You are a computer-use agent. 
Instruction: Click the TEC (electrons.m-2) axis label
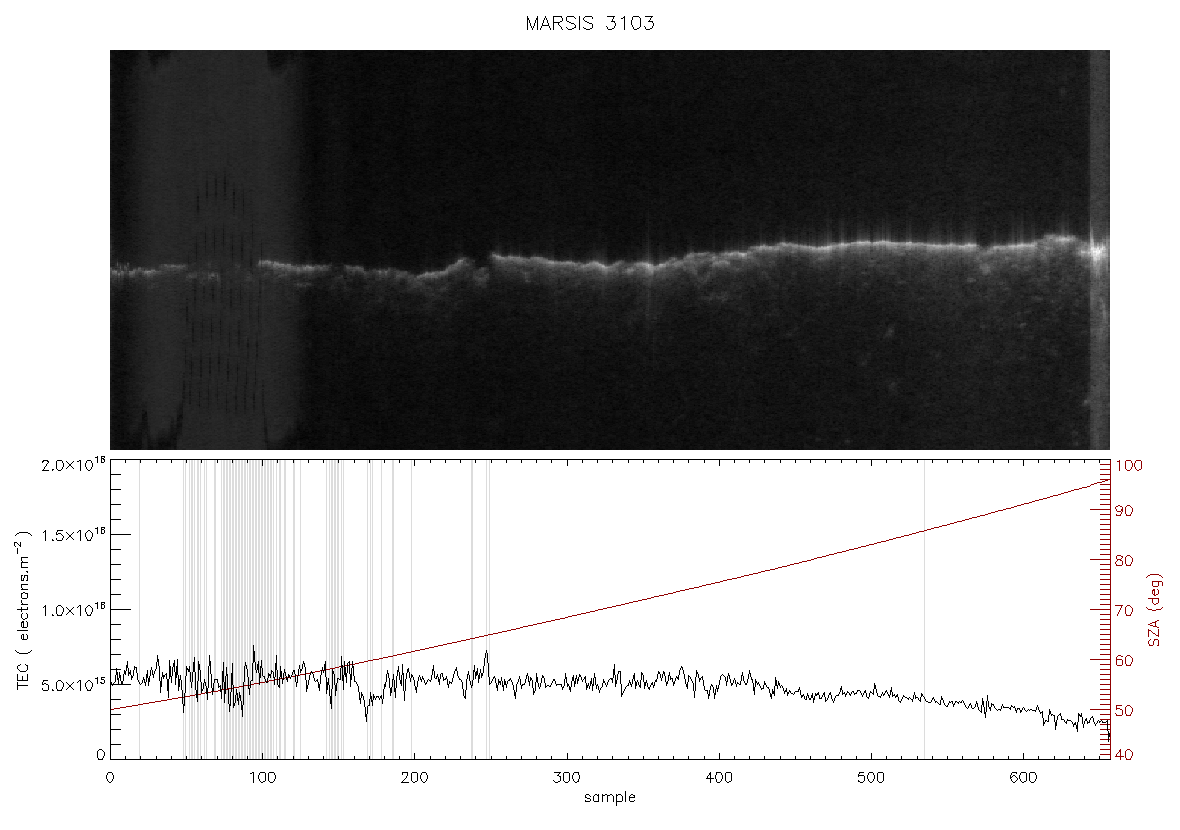point(23,610)
